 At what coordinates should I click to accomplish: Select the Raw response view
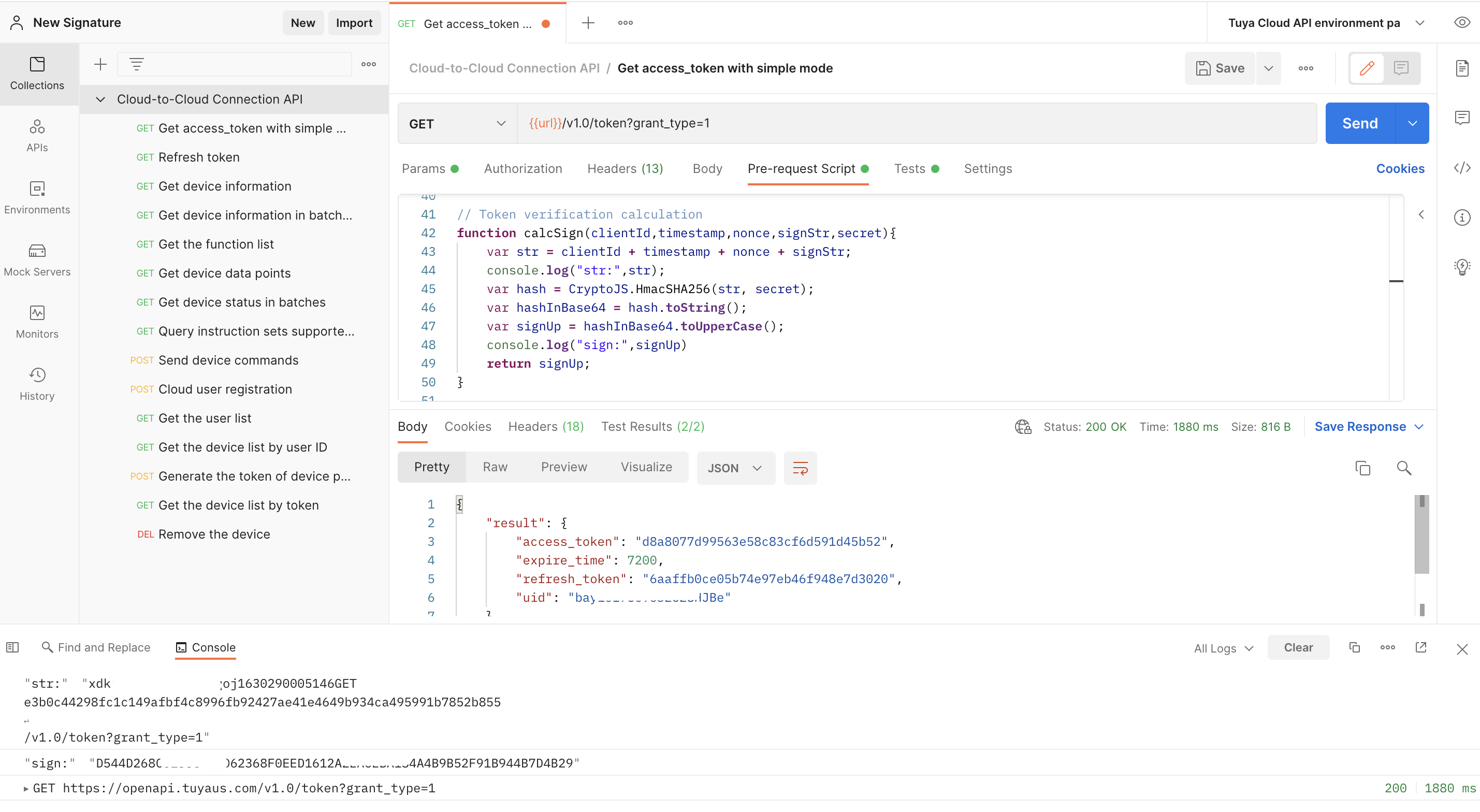pos(495,467)
